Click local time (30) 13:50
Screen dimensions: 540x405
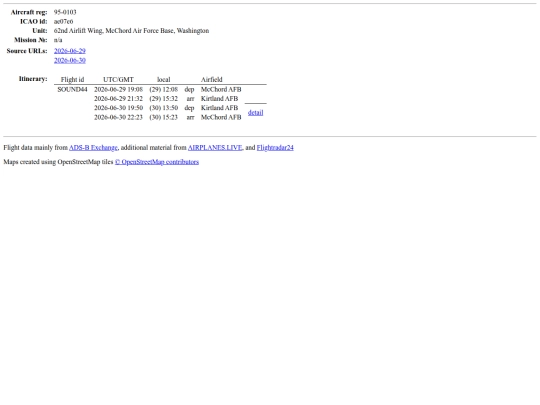point(164,108)
